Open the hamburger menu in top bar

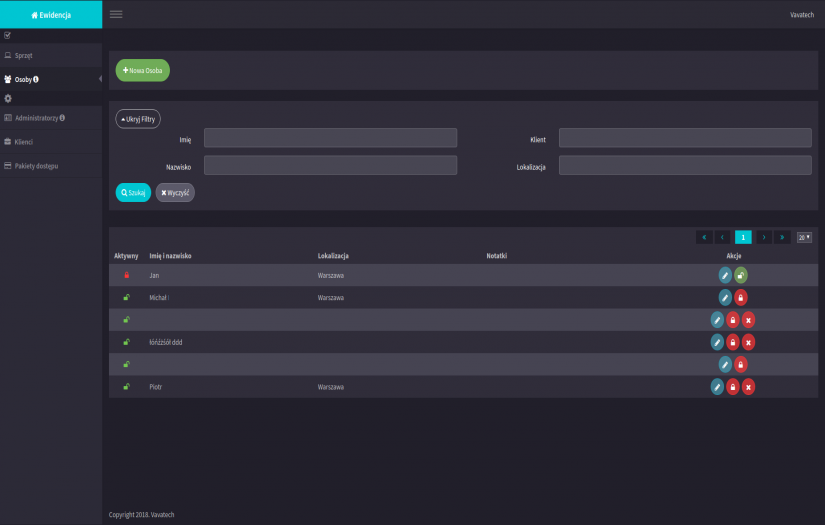[116, 14]
